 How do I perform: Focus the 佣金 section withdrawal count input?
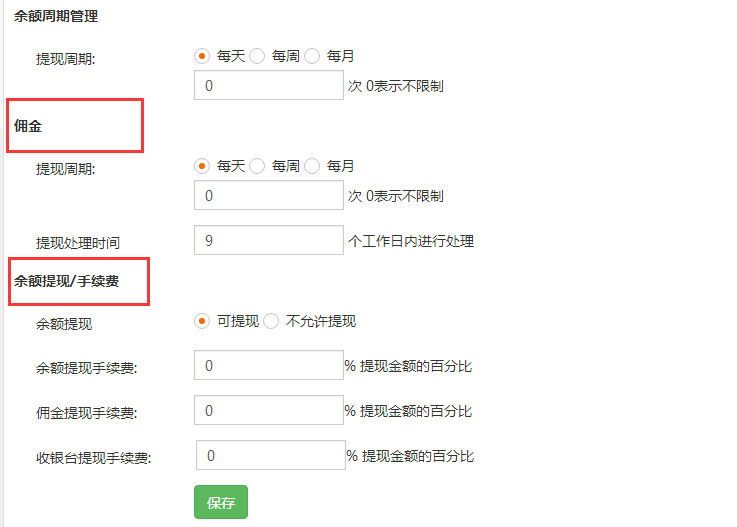[268, 195]
